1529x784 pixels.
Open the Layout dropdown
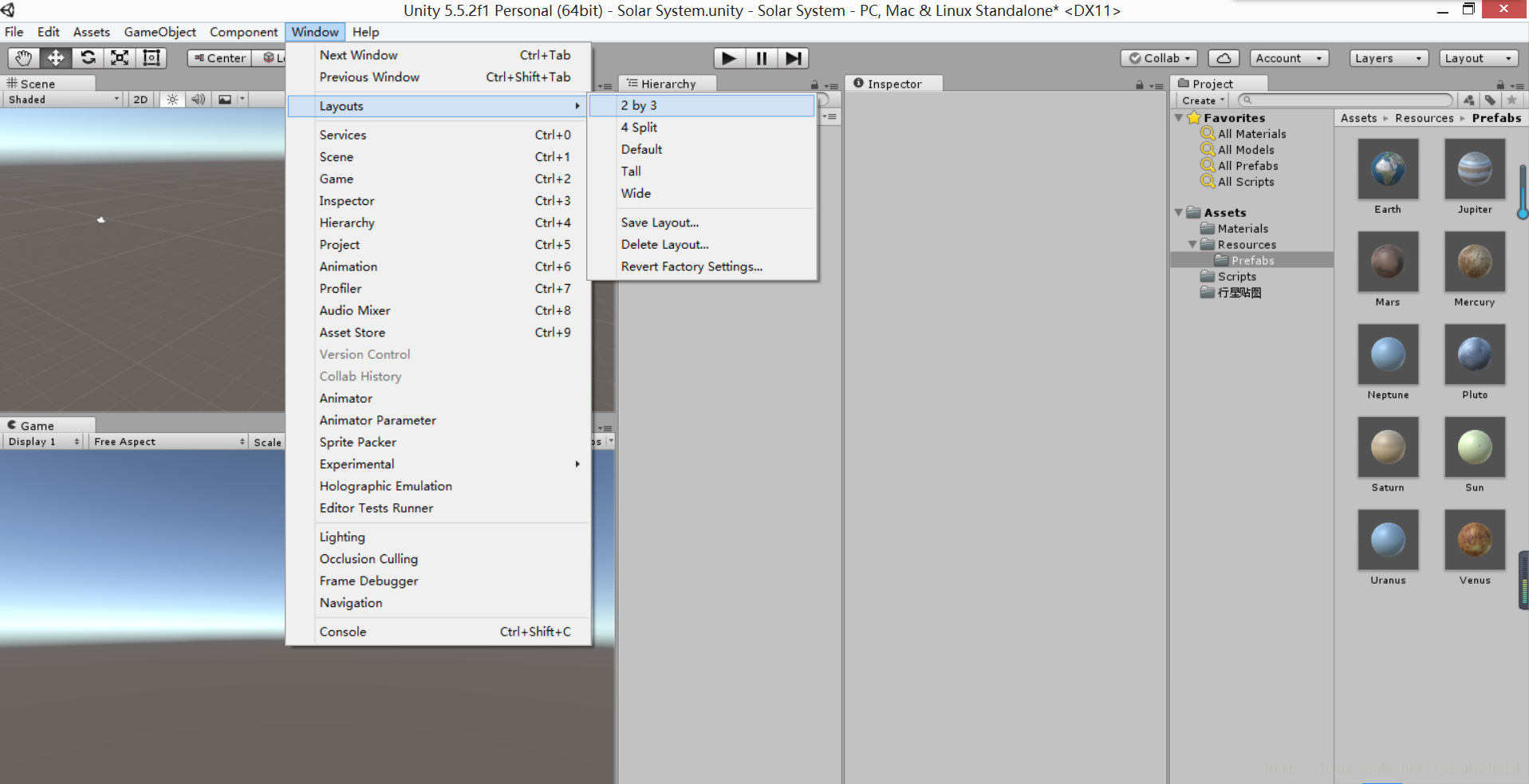point(1479,58)
